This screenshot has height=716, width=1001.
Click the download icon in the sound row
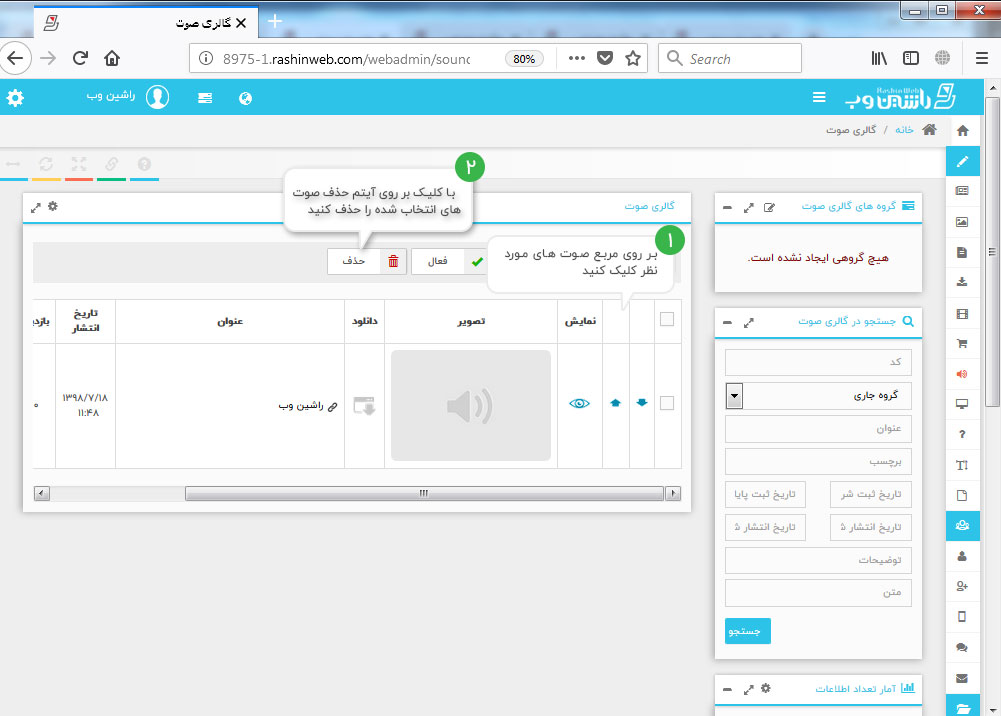pos(364,405)
